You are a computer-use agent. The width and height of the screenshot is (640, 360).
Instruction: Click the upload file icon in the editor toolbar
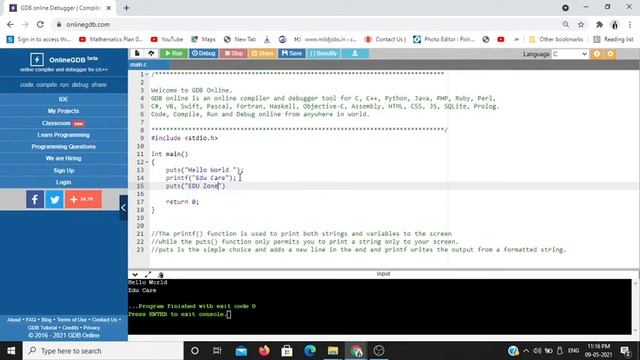[151, 53]
